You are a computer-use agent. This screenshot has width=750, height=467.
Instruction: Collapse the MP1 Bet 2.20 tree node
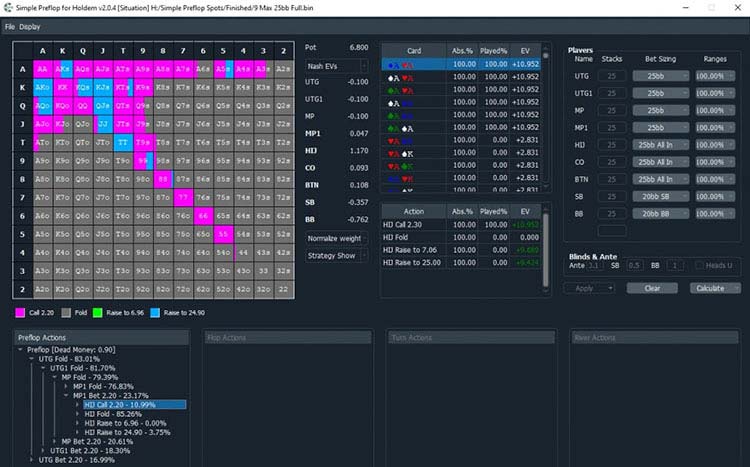point(68,395)
